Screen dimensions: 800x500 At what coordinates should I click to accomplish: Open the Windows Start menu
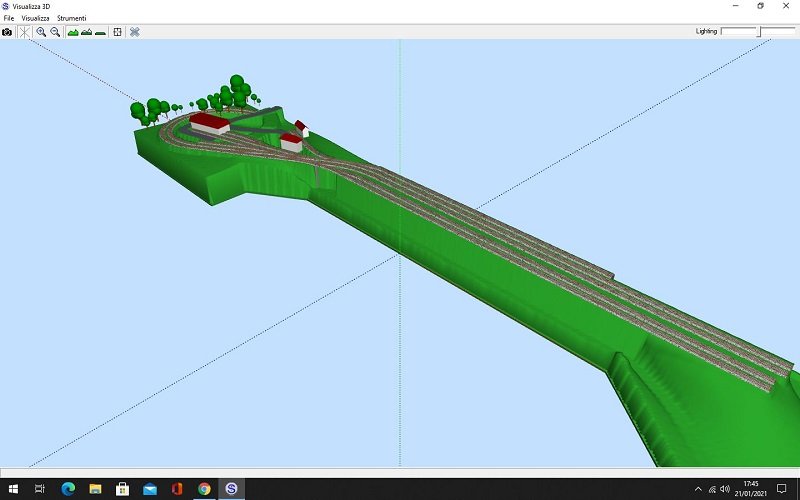13,489
